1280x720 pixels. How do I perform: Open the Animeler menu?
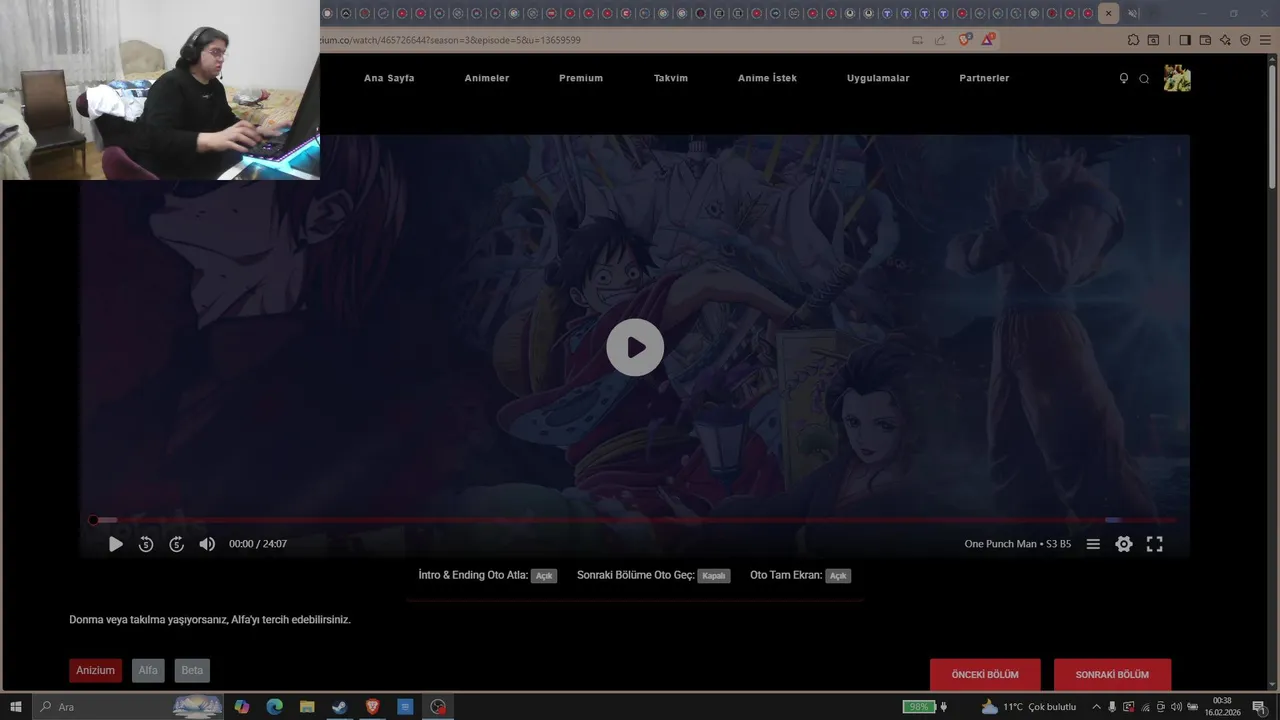(487, 78)
